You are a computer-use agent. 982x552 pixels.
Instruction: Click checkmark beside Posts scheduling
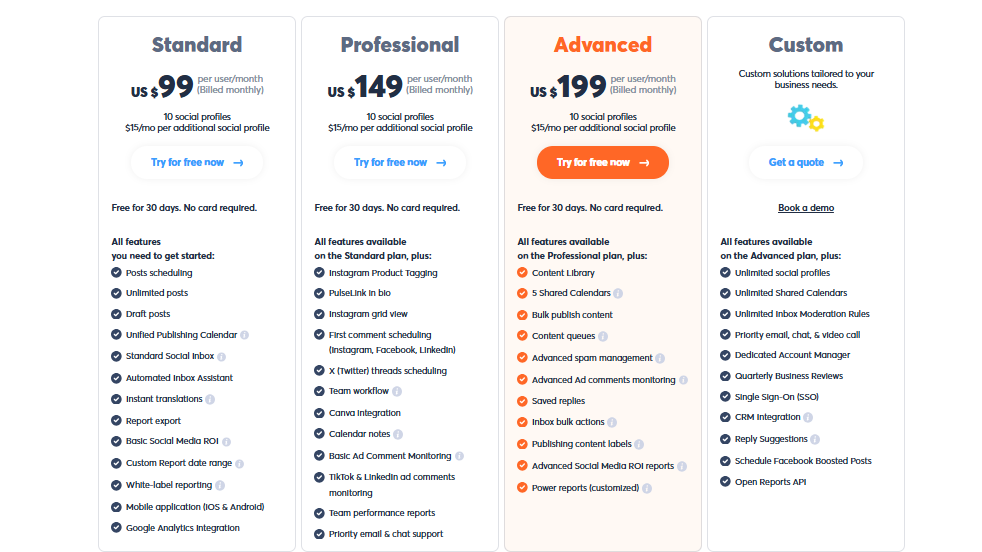point(117,273)
